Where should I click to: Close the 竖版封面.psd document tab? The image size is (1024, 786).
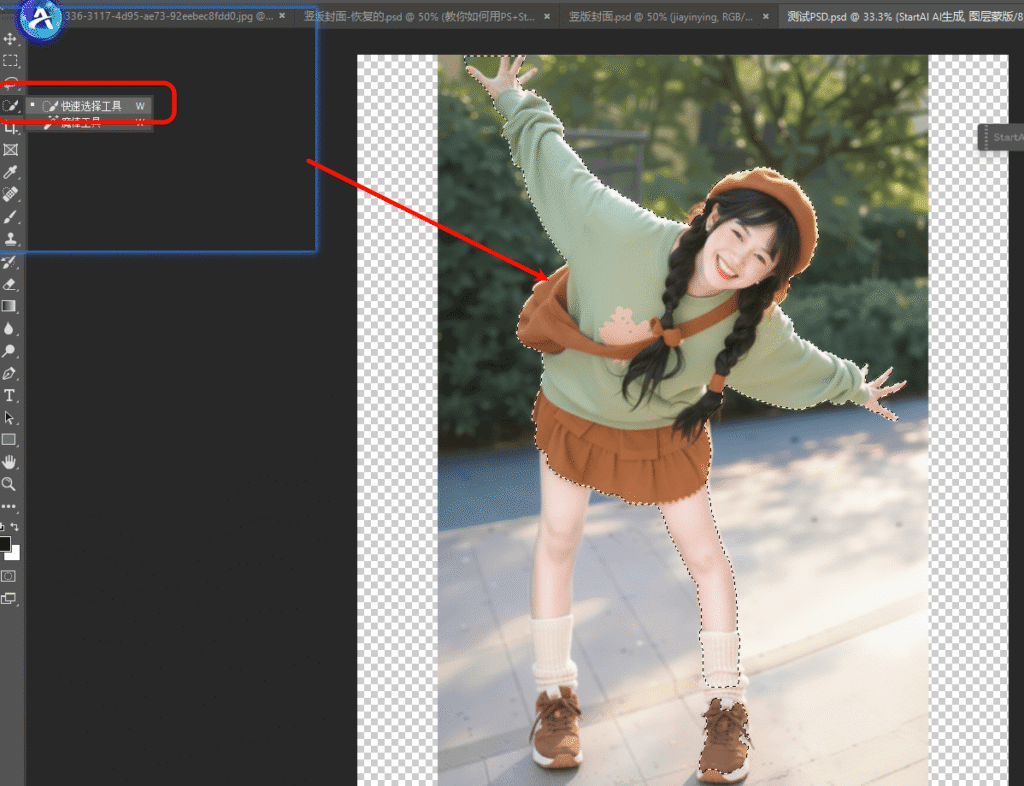(x=766, y=16)
